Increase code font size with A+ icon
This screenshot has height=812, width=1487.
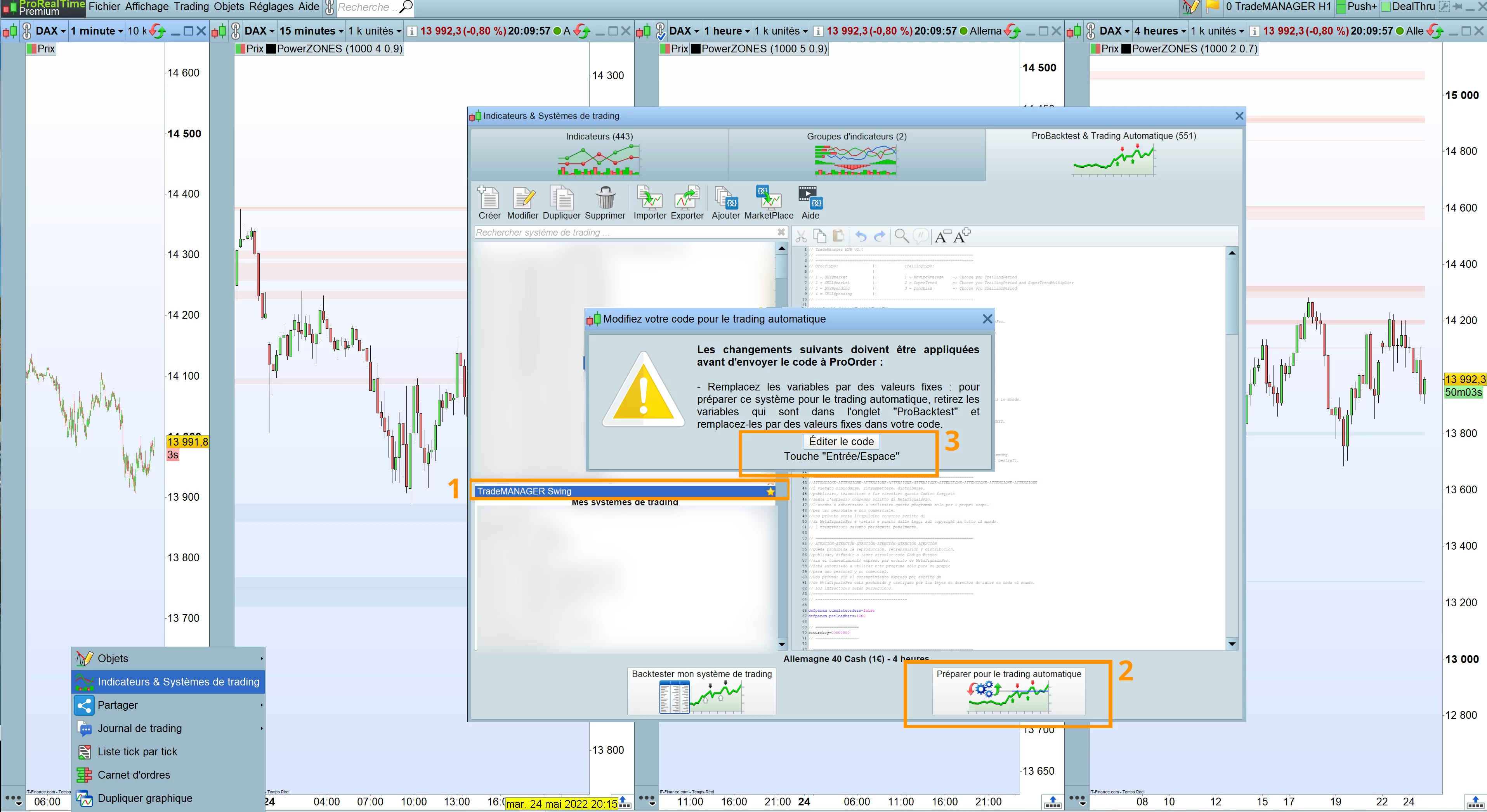pyautogui.click(x=962, y=236)
